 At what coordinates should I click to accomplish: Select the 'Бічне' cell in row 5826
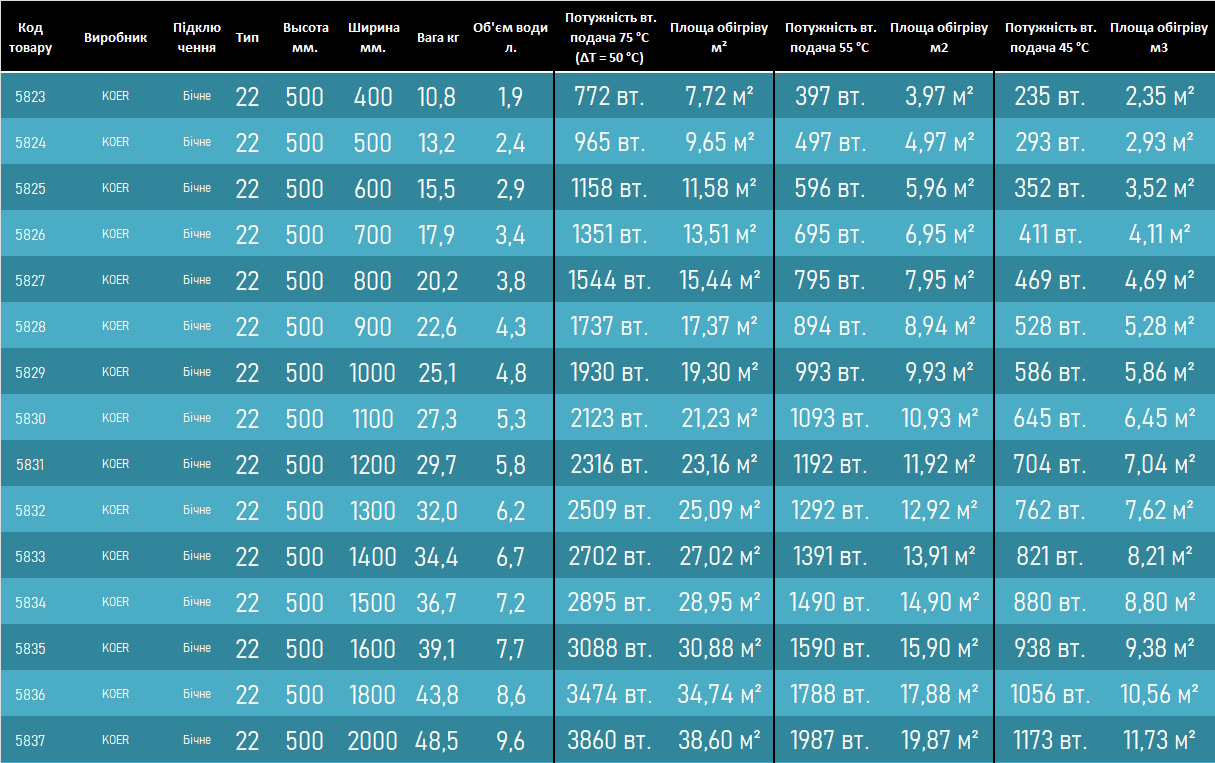pos(197,234)
